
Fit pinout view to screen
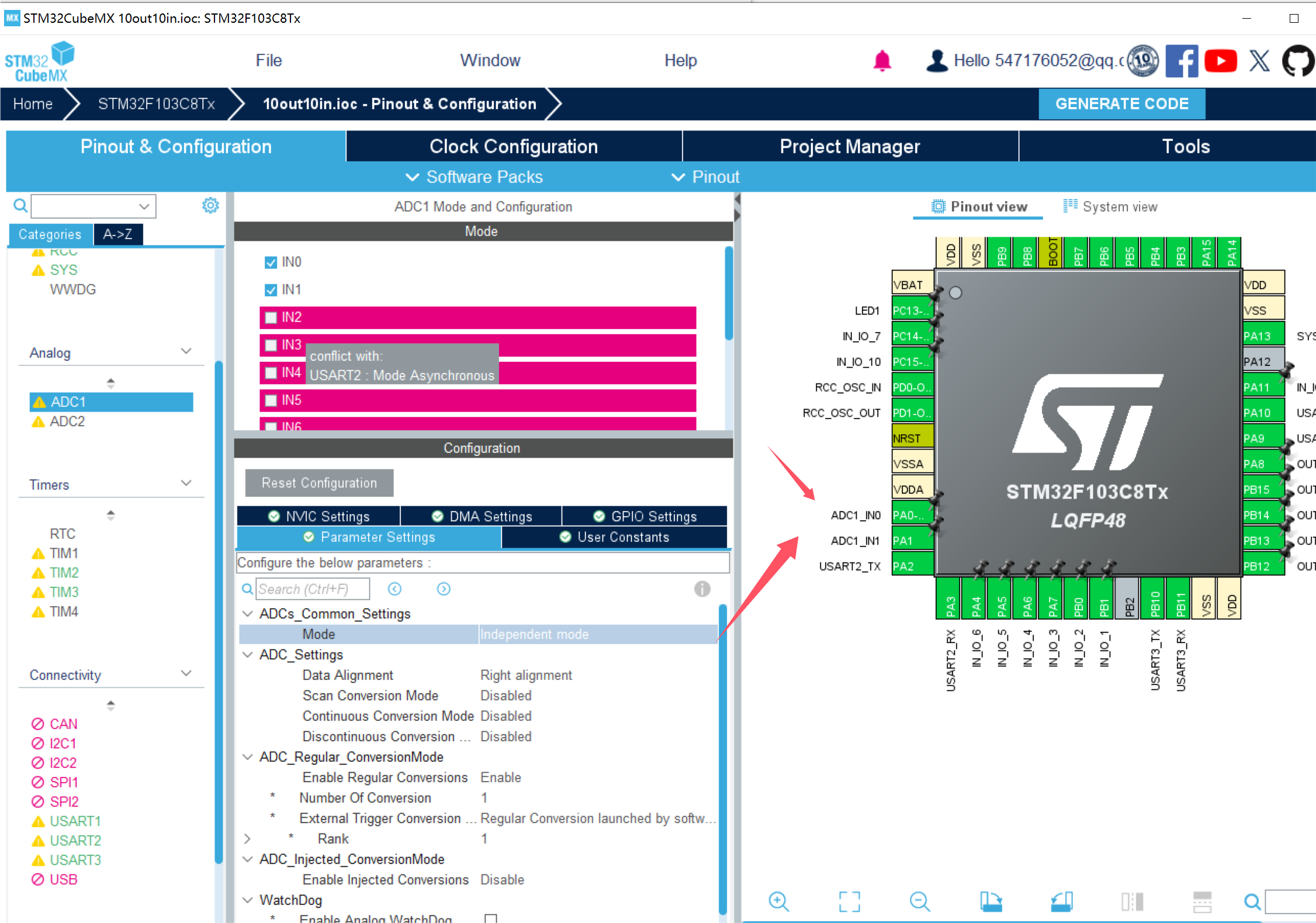849,901
